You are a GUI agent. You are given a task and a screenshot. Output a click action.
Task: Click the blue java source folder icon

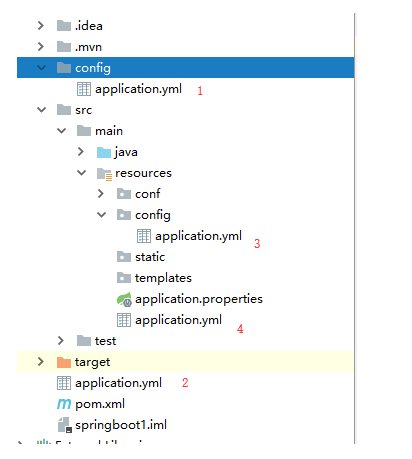coord(104,152)
